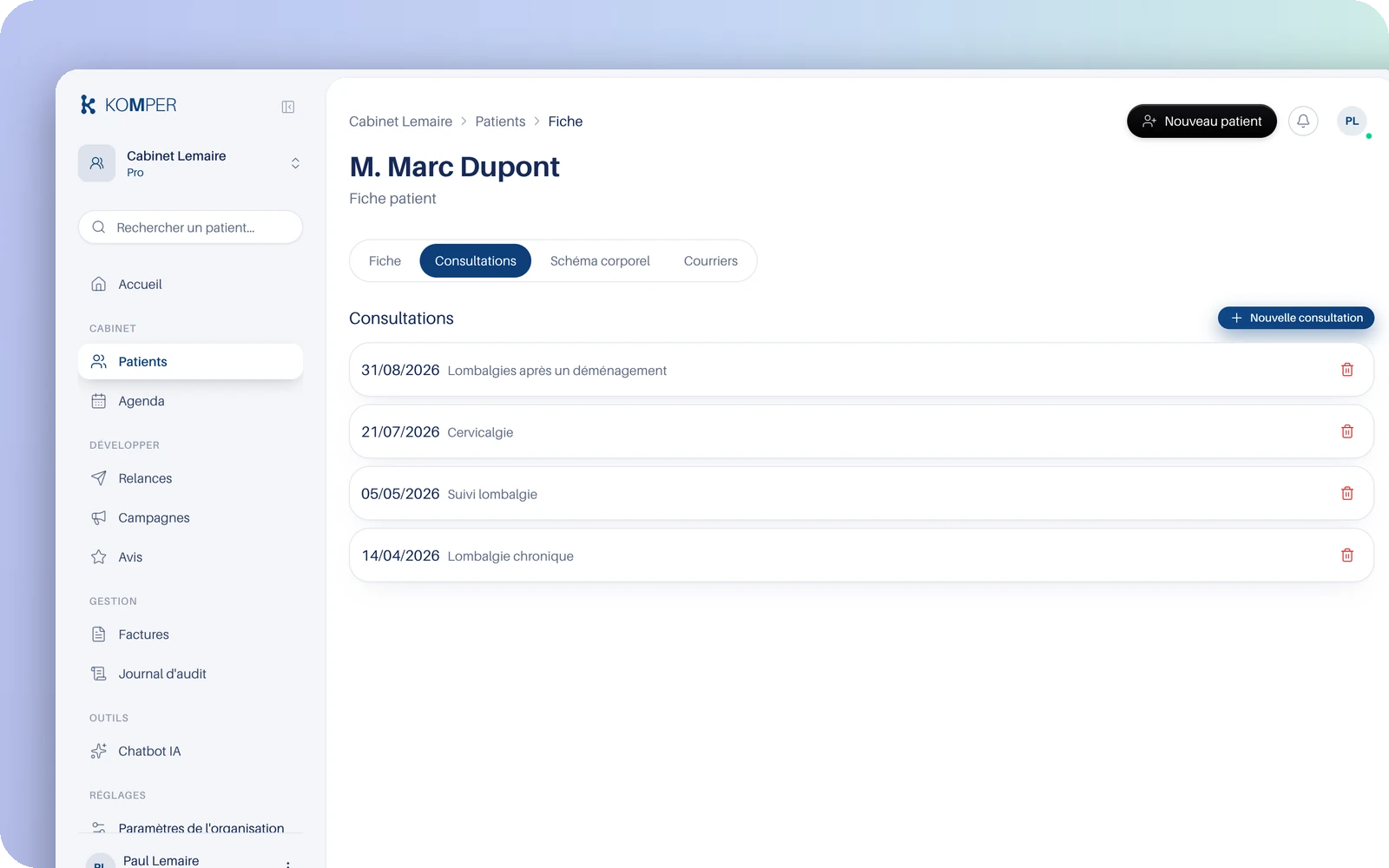Focus the Rechercher un patient field
Screen dimensions: 1389x868
coord(190,227)
